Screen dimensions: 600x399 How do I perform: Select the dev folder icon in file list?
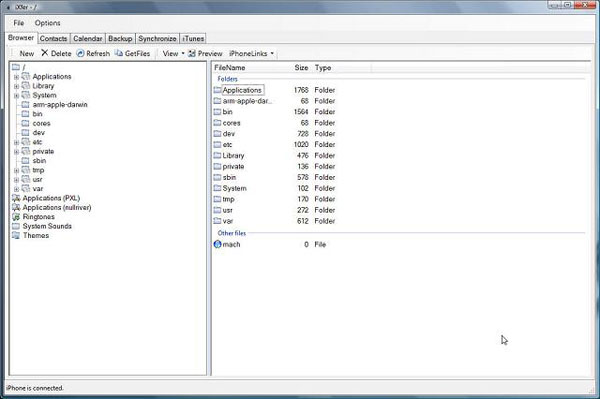pyautogui.click(x=217, y=134)
